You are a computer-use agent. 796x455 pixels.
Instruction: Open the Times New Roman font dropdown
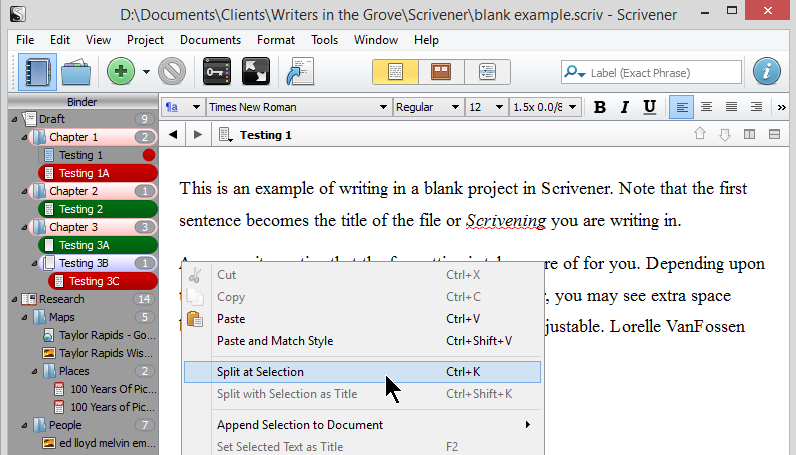[298, 107]
